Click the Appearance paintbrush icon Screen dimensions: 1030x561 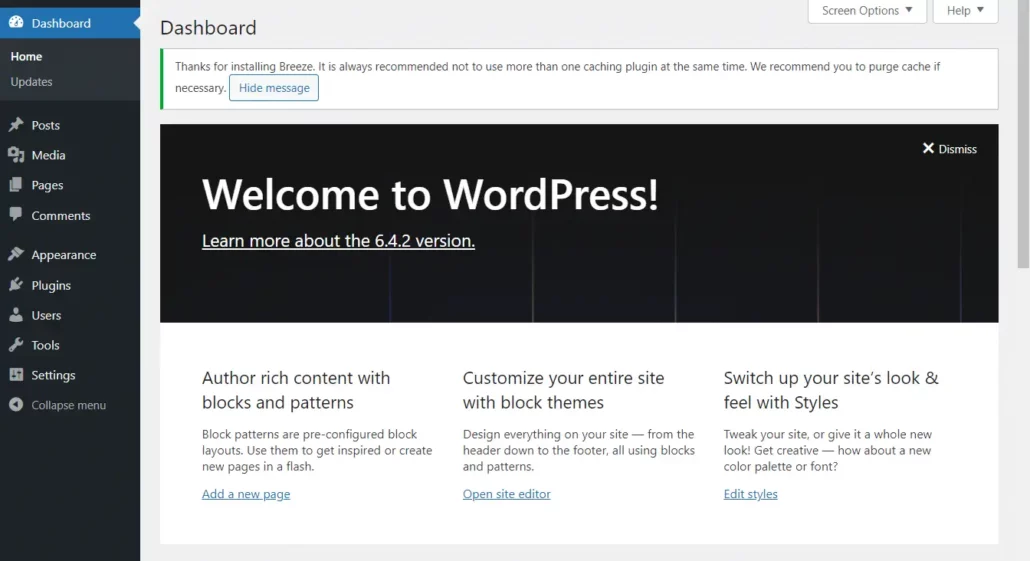[x=16, y=254]
